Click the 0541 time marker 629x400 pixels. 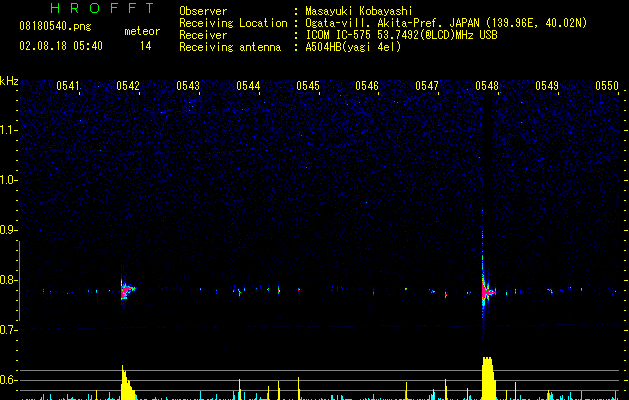pyautogui.click(x=68, y=86)
